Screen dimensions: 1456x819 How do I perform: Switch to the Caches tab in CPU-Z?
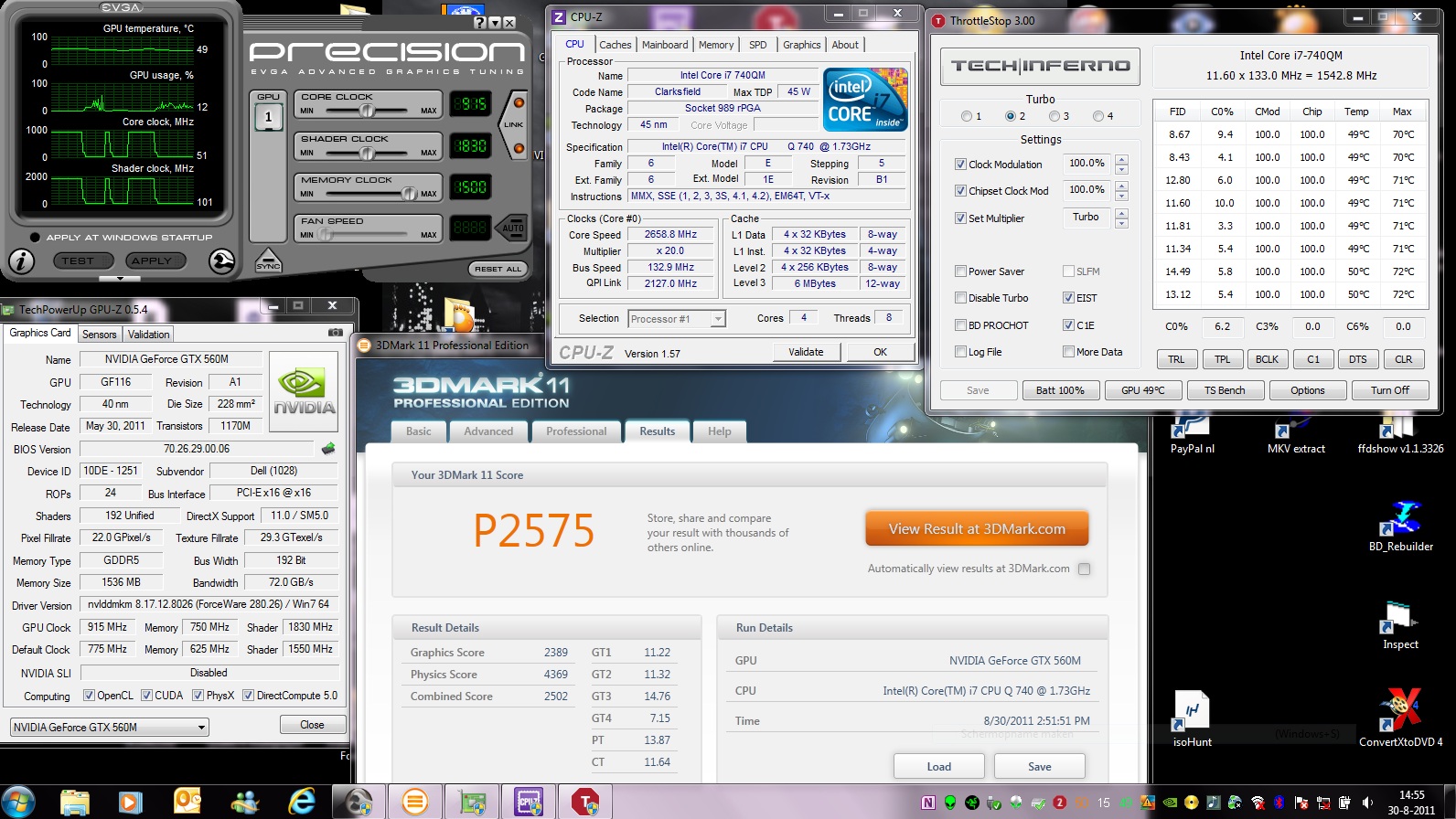[615, 45]
